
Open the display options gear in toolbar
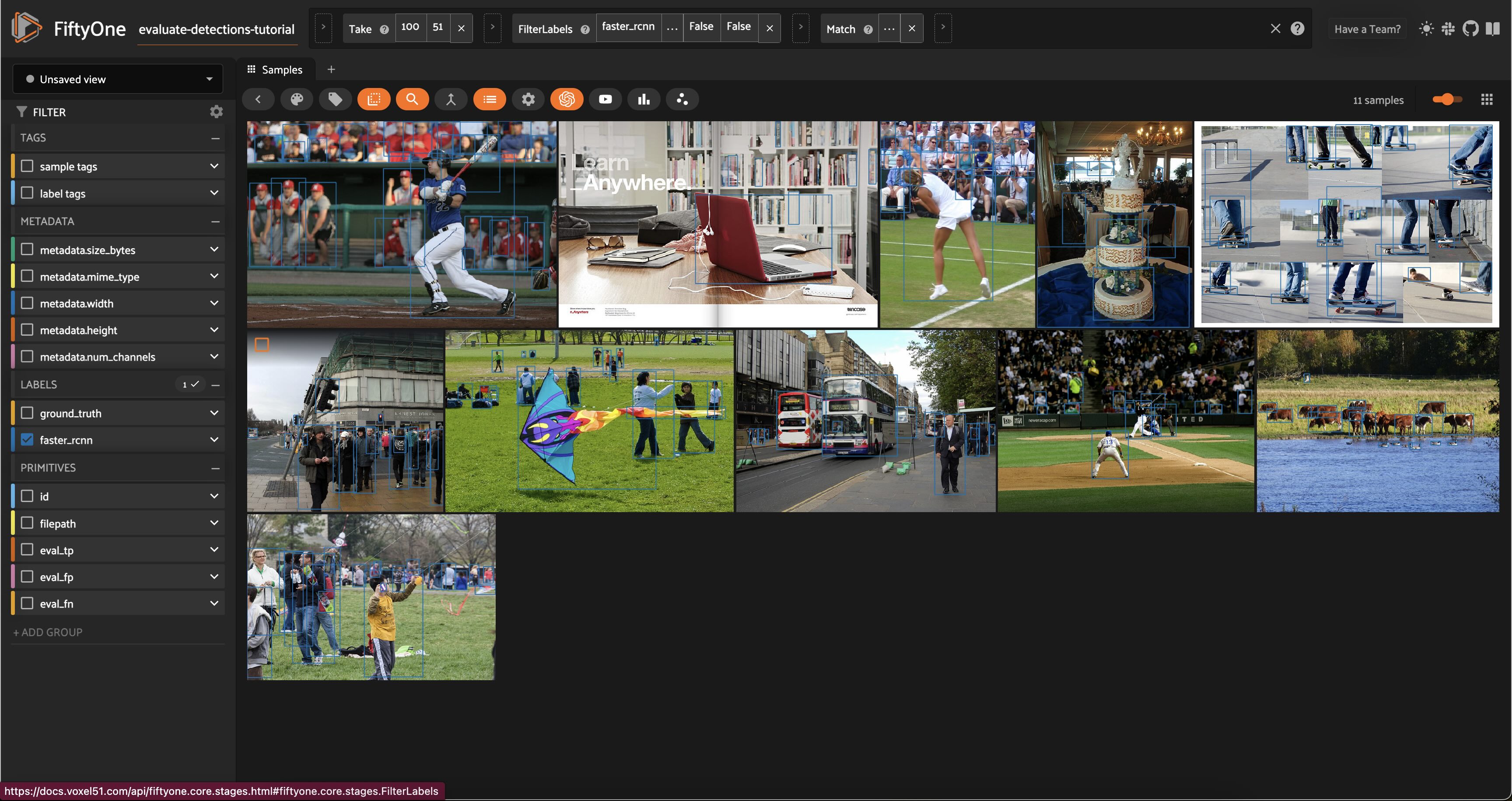coord(528,99)
